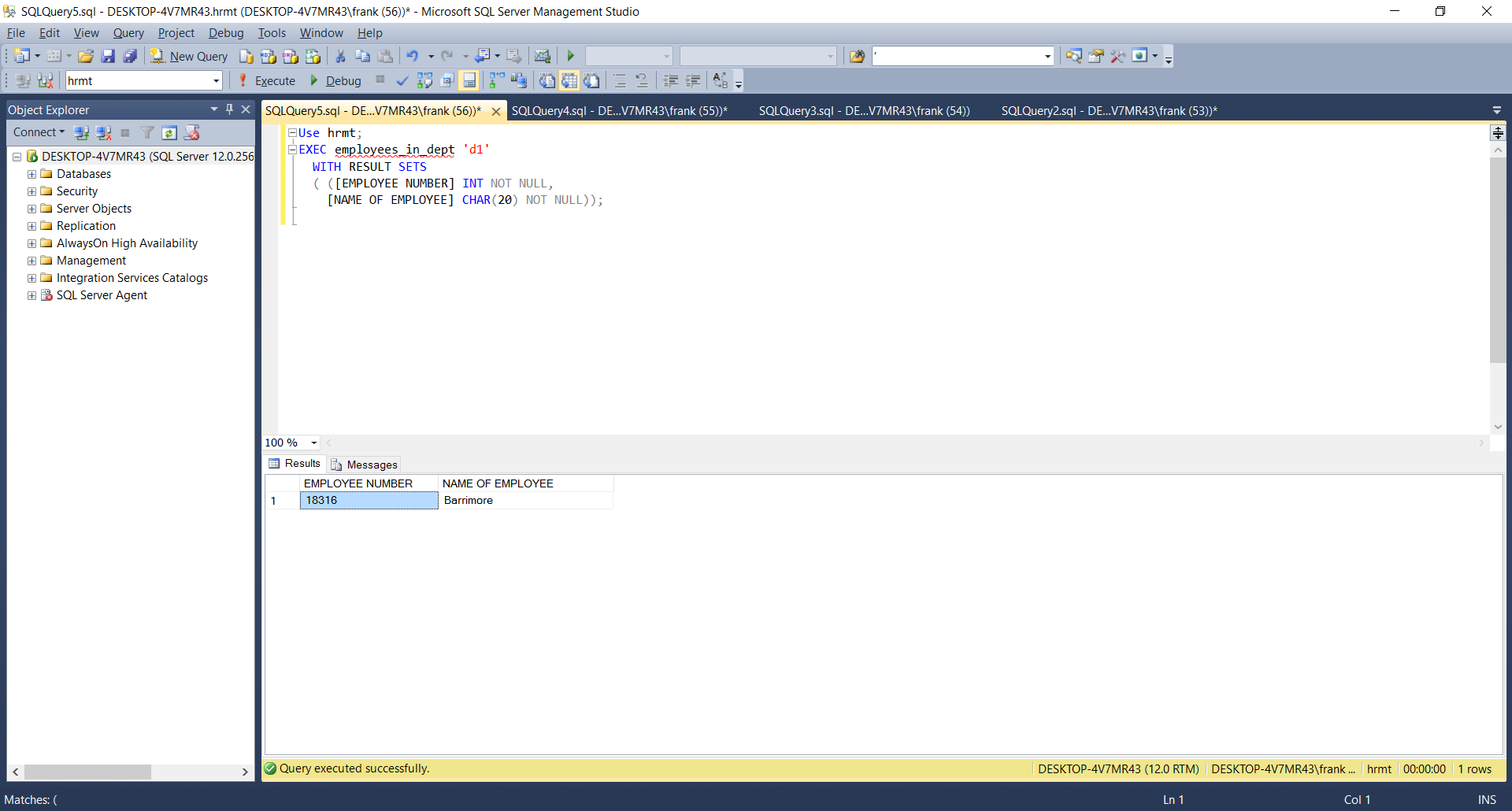1512x811 pixels.
Task: Select Results to Text option
Action: point(547,80)
